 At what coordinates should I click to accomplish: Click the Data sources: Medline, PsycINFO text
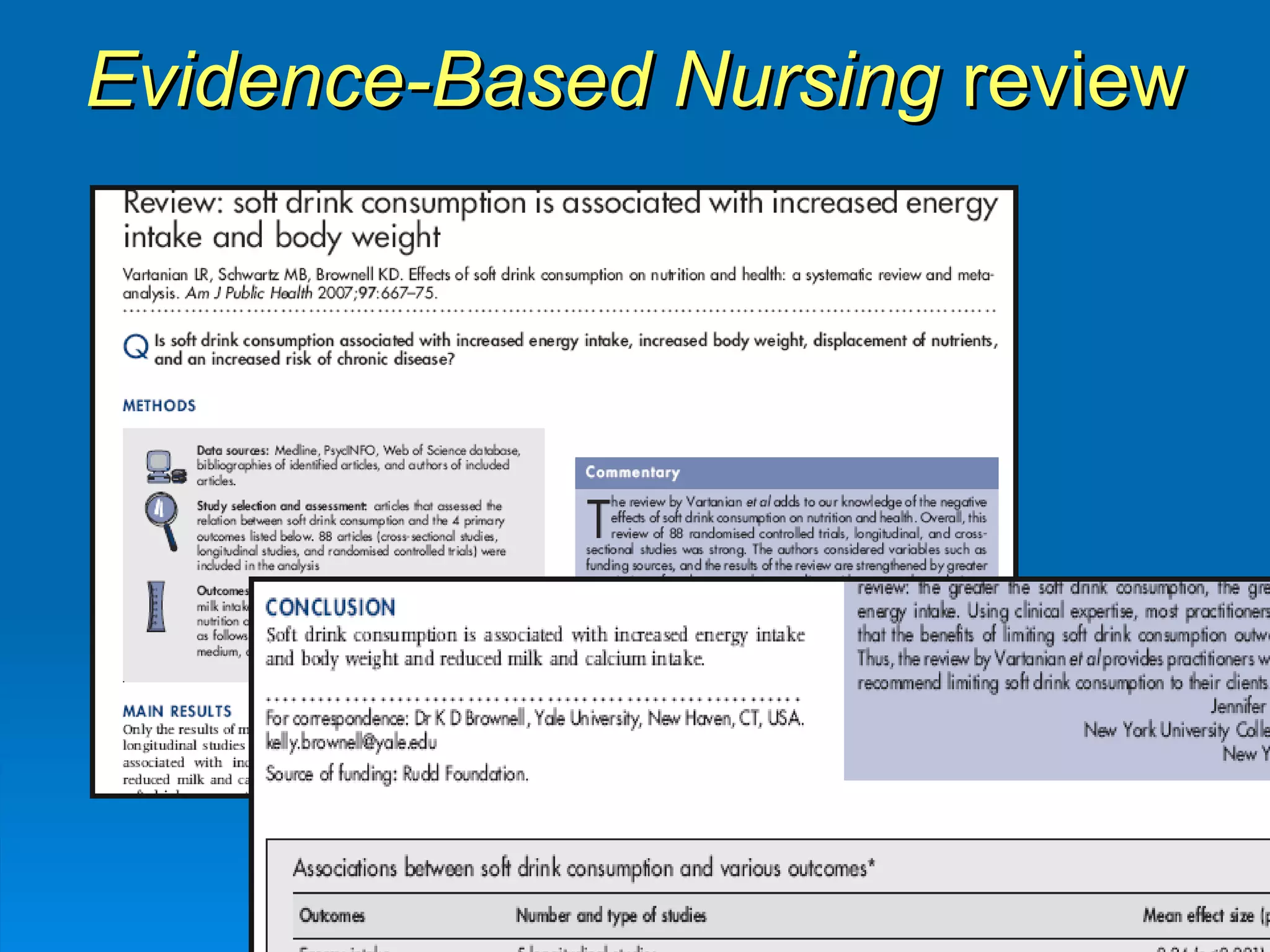(x=358, y=465)
